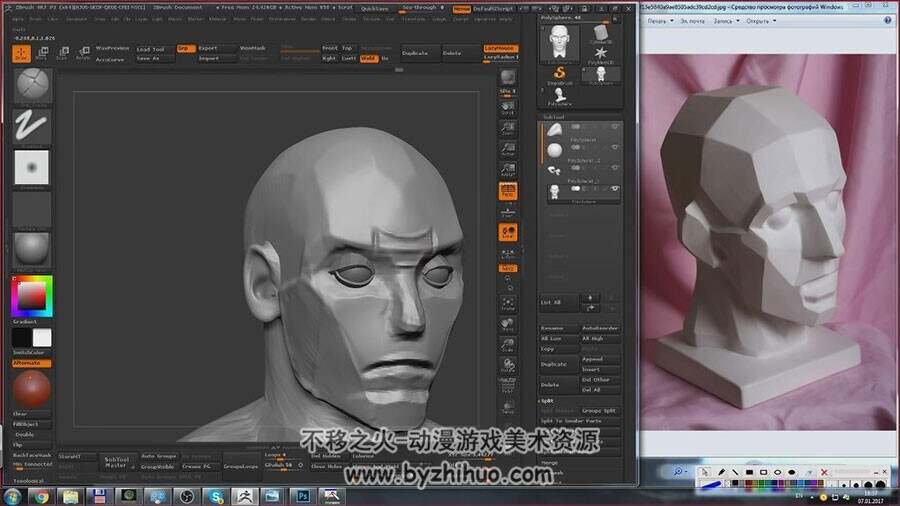Toggle Transp transparency icon
The height and width of the screenshot is (506, 900).
(508, 406)
